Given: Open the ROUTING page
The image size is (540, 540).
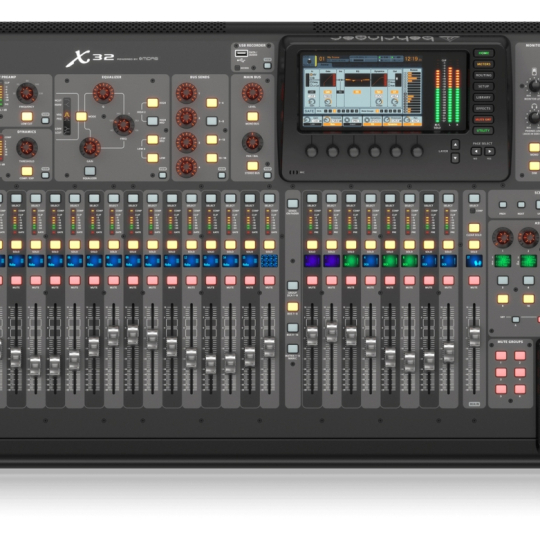Looking at the screenshot, I should (x=484, y=75).
